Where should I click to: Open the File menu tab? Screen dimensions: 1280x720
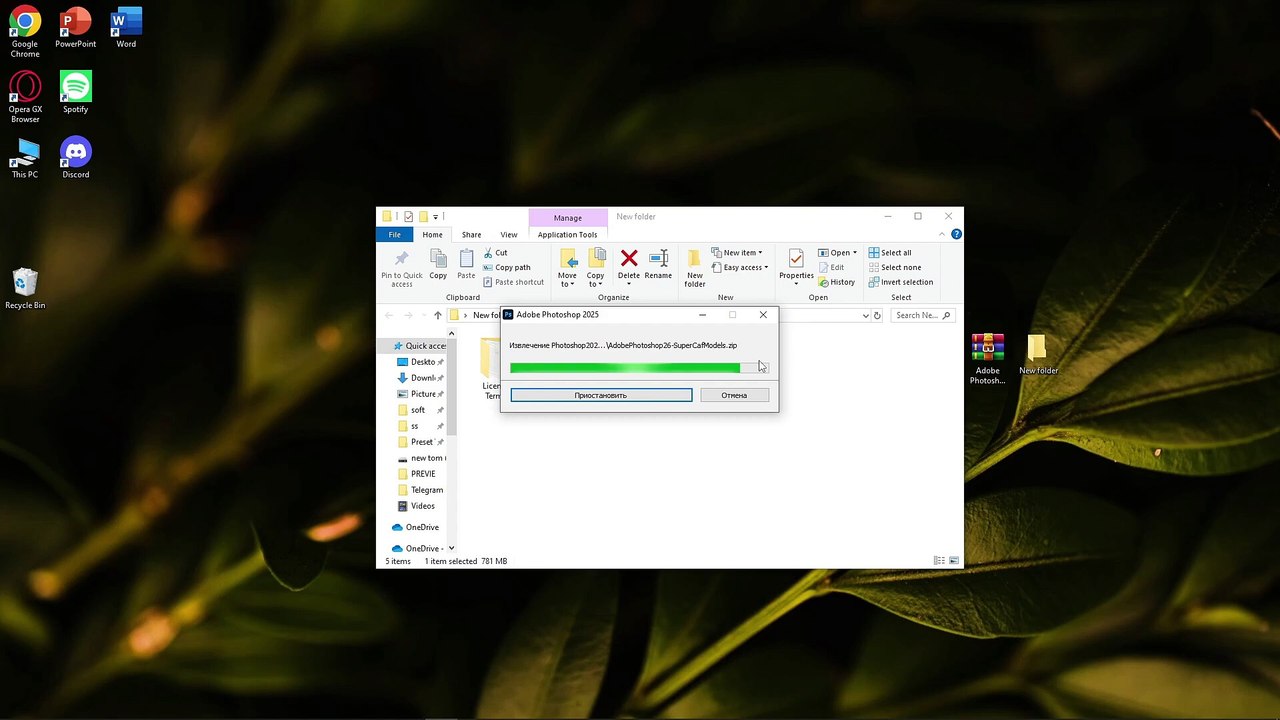(x=395, y=234)
